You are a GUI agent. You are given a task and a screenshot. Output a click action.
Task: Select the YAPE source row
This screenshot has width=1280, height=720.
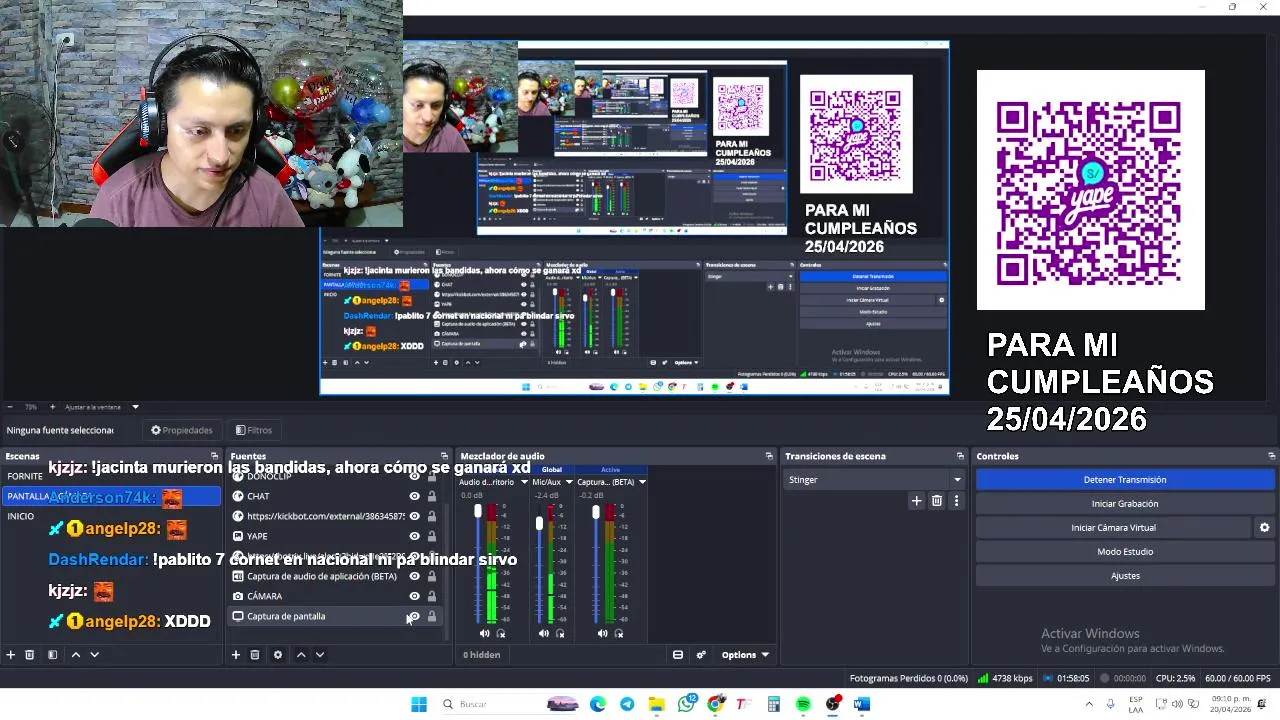pos(336,536)
